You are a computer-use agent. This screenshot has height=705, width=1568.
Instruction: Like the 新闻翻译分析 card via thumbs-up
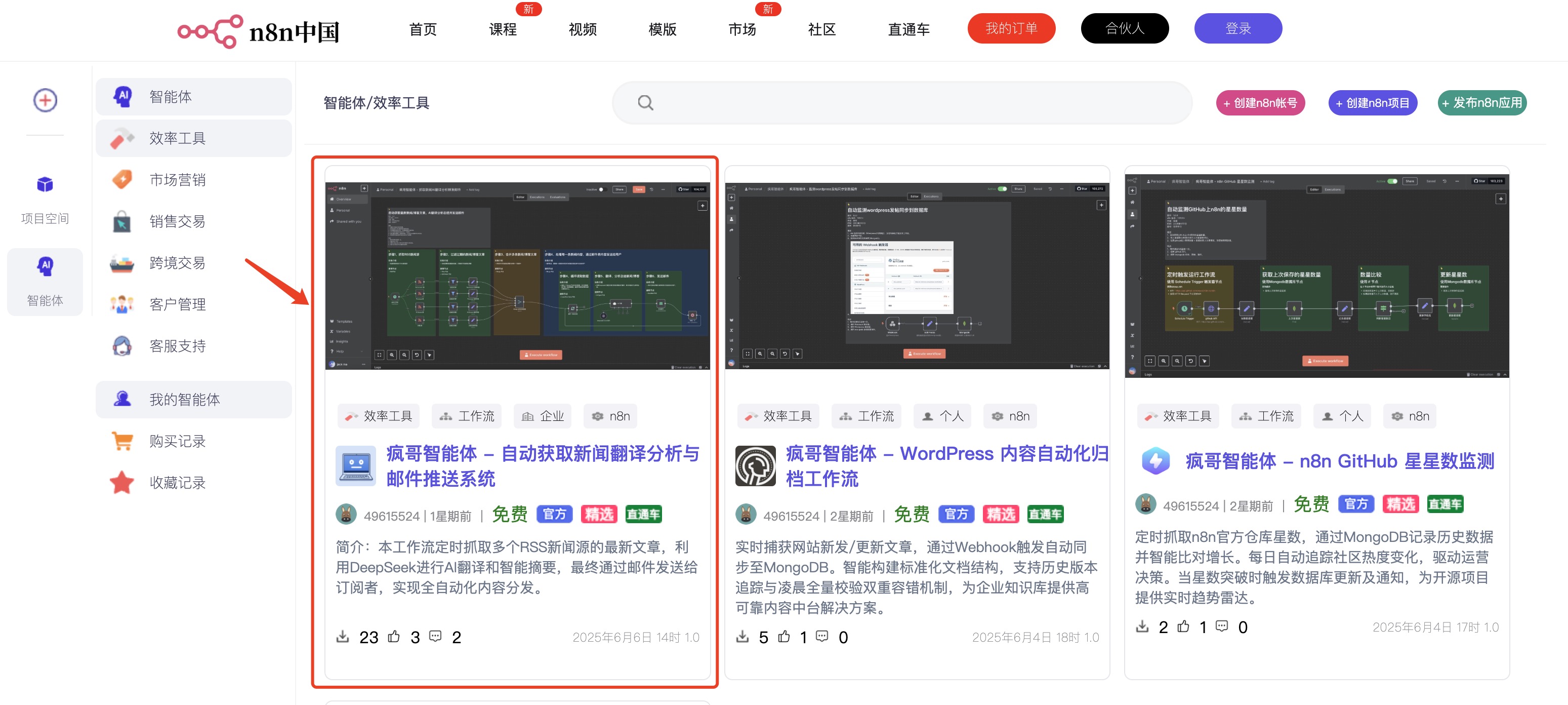click(x=394, y=636)
